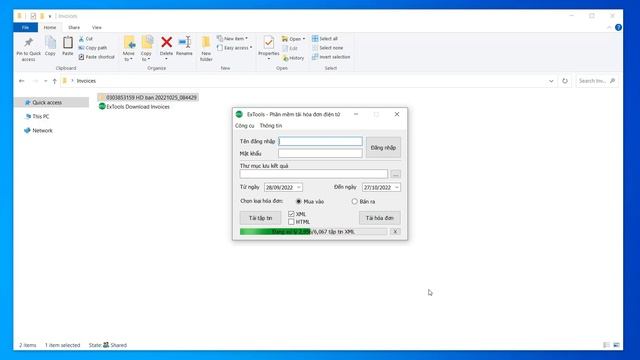640x360 pixels.
Task: Switch to the Home ribbon tab
Action: tap(50, 27)
